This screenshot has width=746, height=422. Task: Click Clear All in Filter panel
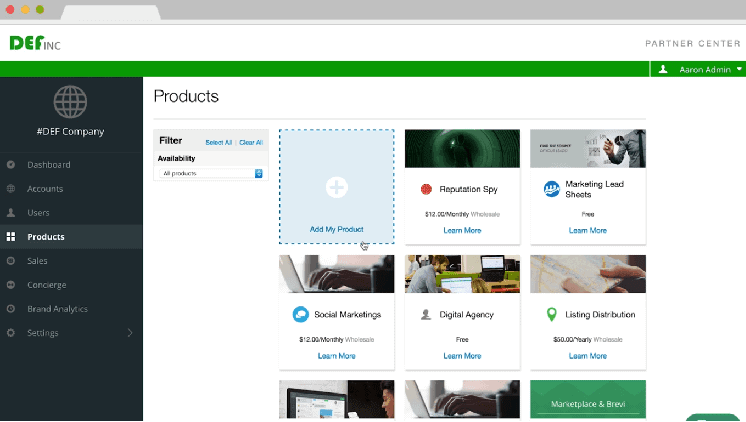coord(251,142)
